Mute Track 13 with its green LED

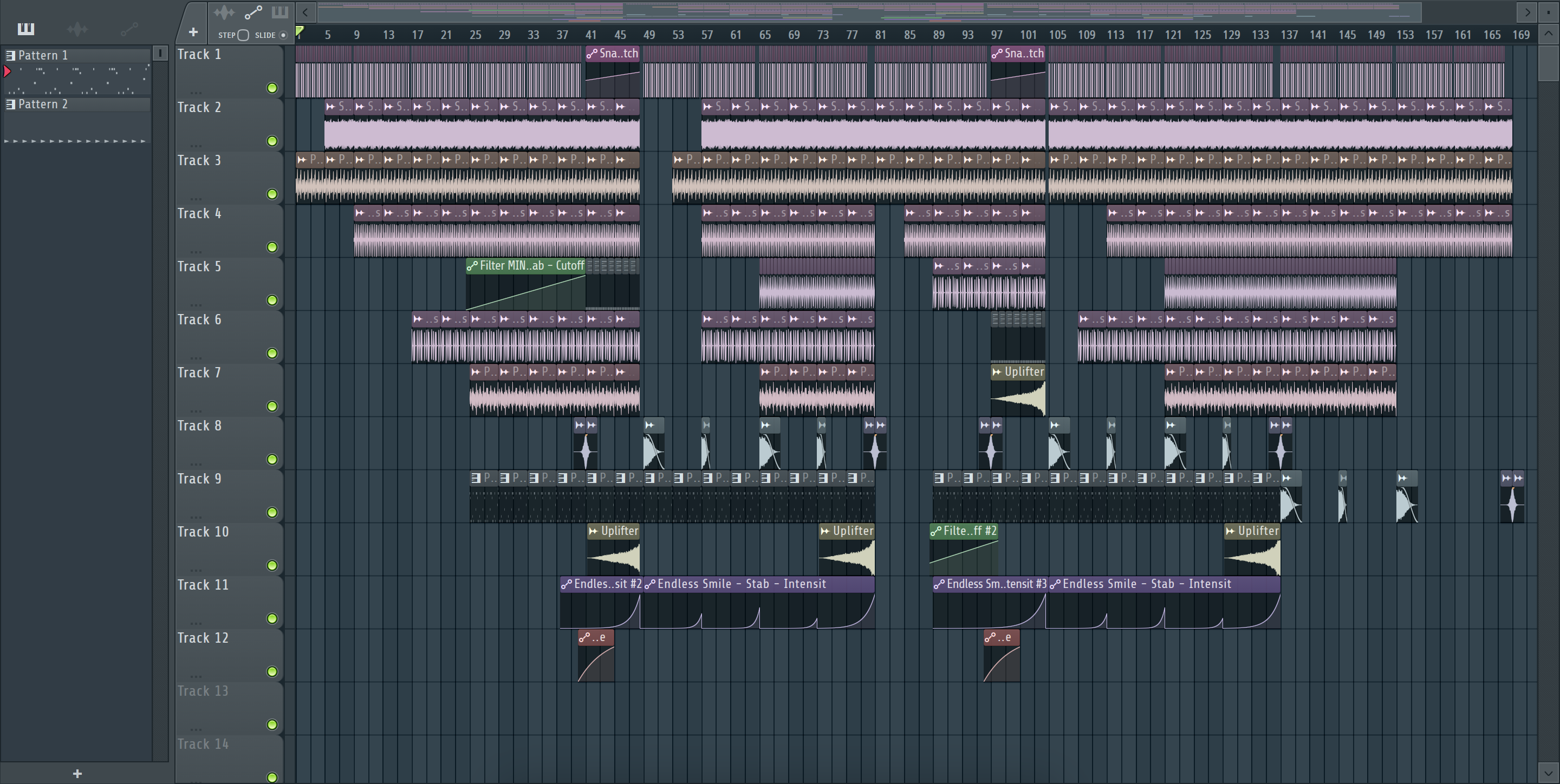pos(272,724)
